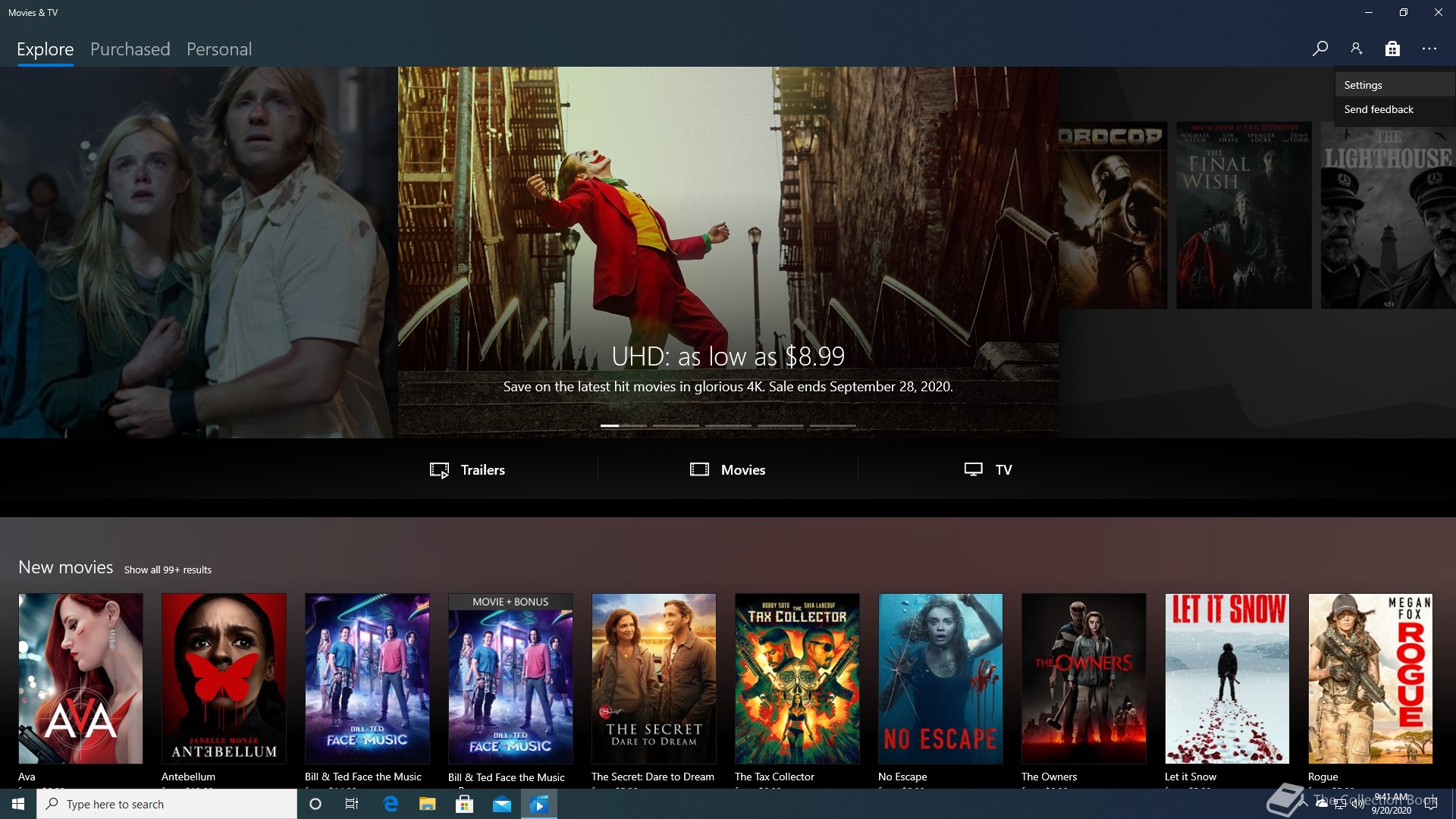Click The Owners title text
Screen dimensions: 1456x819
pos(1049,777)
